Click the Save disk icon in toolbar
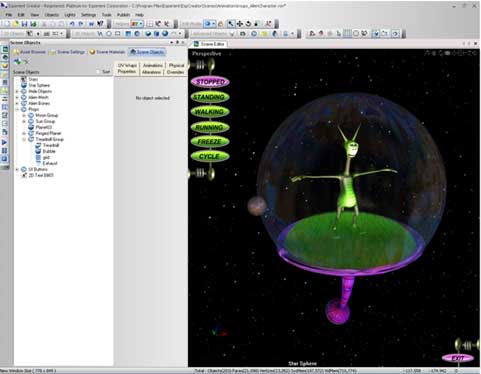 point(24,24)
